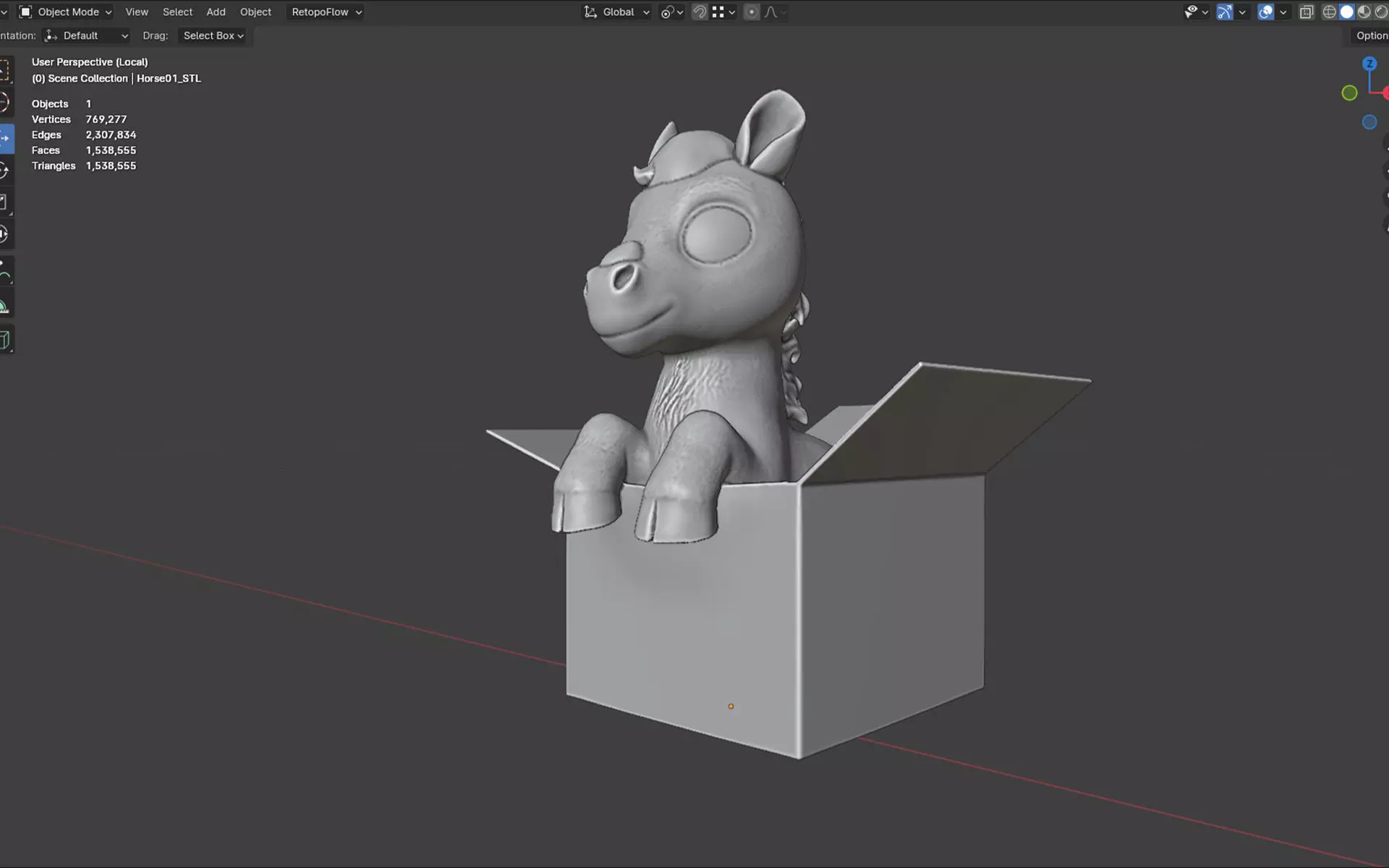Click the Vertices count 769,277

[106, 119]
